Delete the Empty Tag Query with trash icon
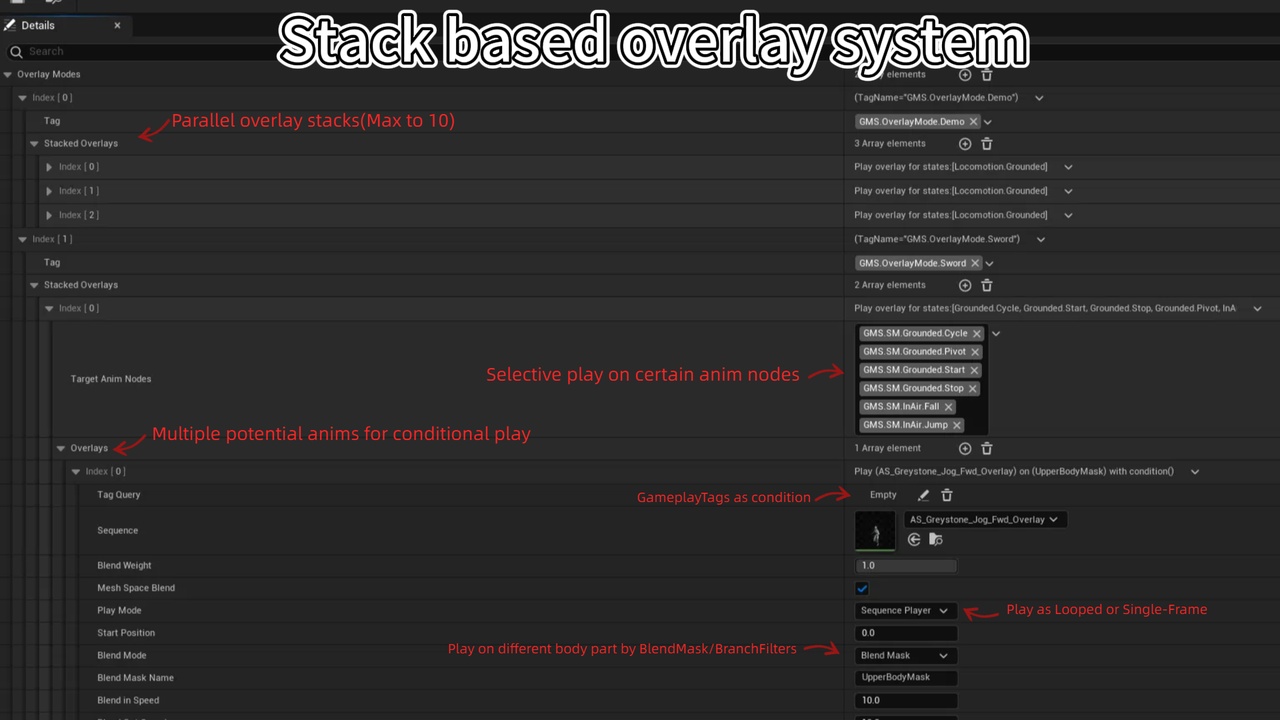Screen dimensions: 1280x720 pyautogui.click(x=946, y=495)
